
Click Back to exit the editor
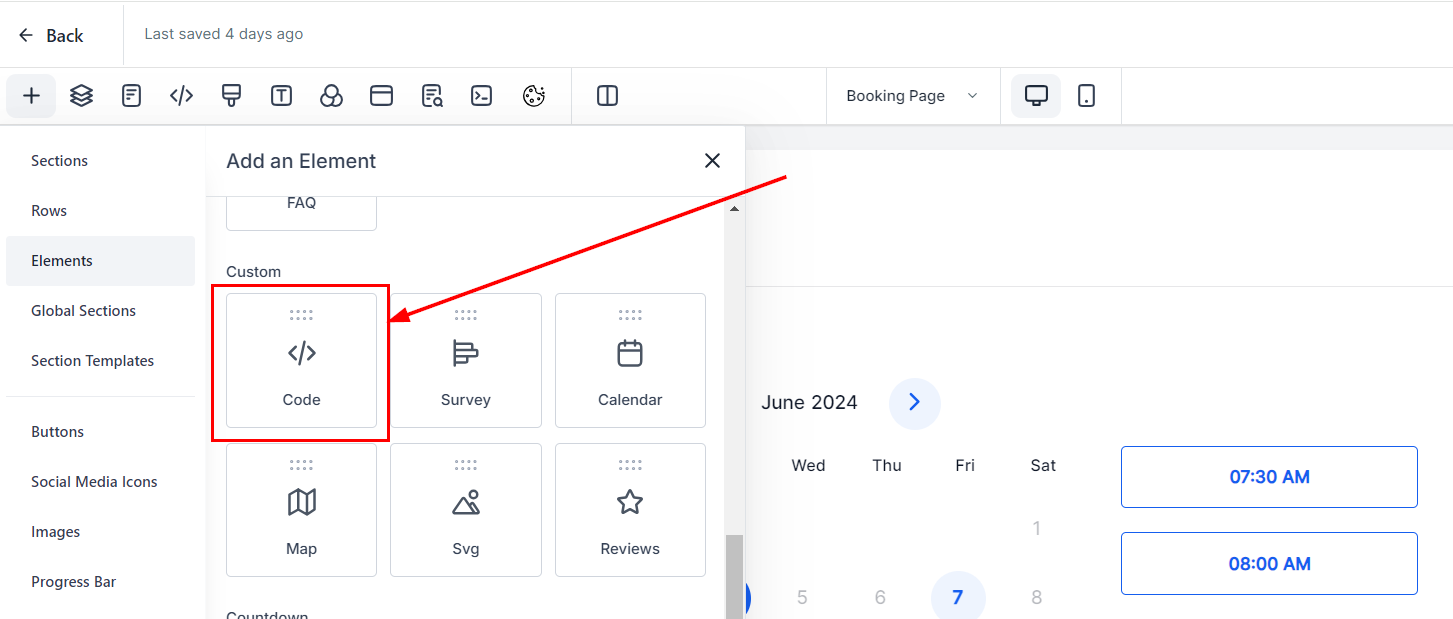[x=51, y=35]
